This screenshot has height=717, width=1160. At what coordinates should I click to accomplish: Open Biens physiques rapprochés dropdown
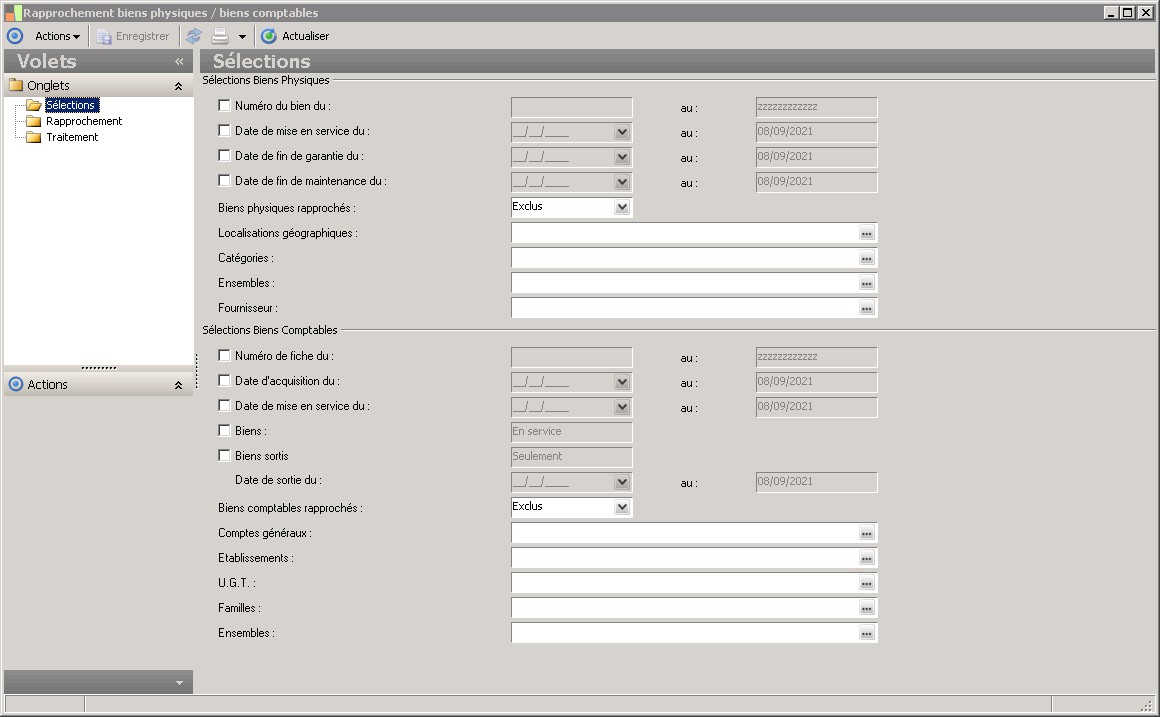(622, 207)
